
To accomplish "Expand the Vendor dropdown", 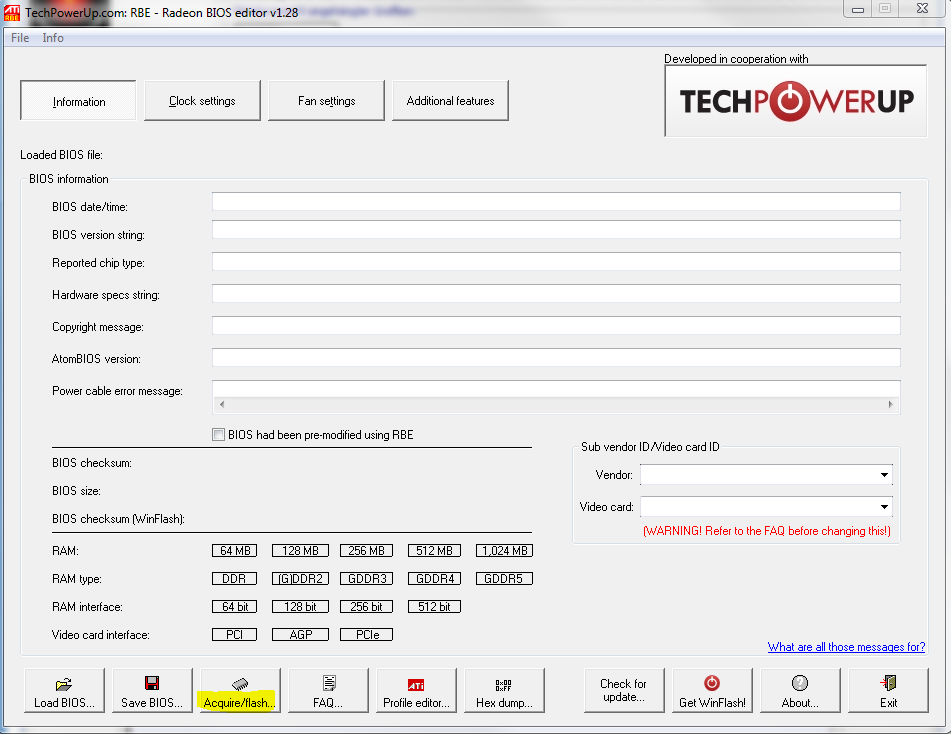I will tap(884, 474).
